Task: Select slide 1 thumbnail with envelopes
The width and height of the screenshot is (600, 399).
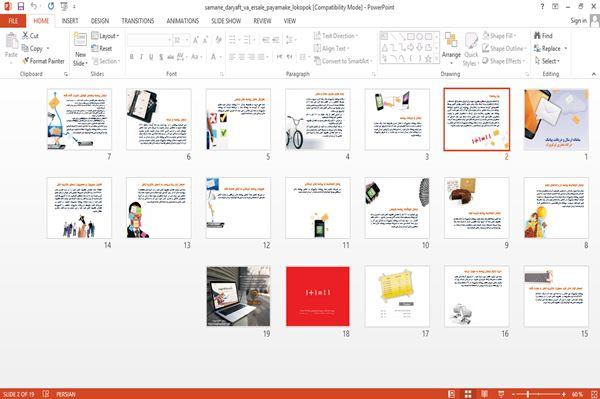Action: (556, 119)
